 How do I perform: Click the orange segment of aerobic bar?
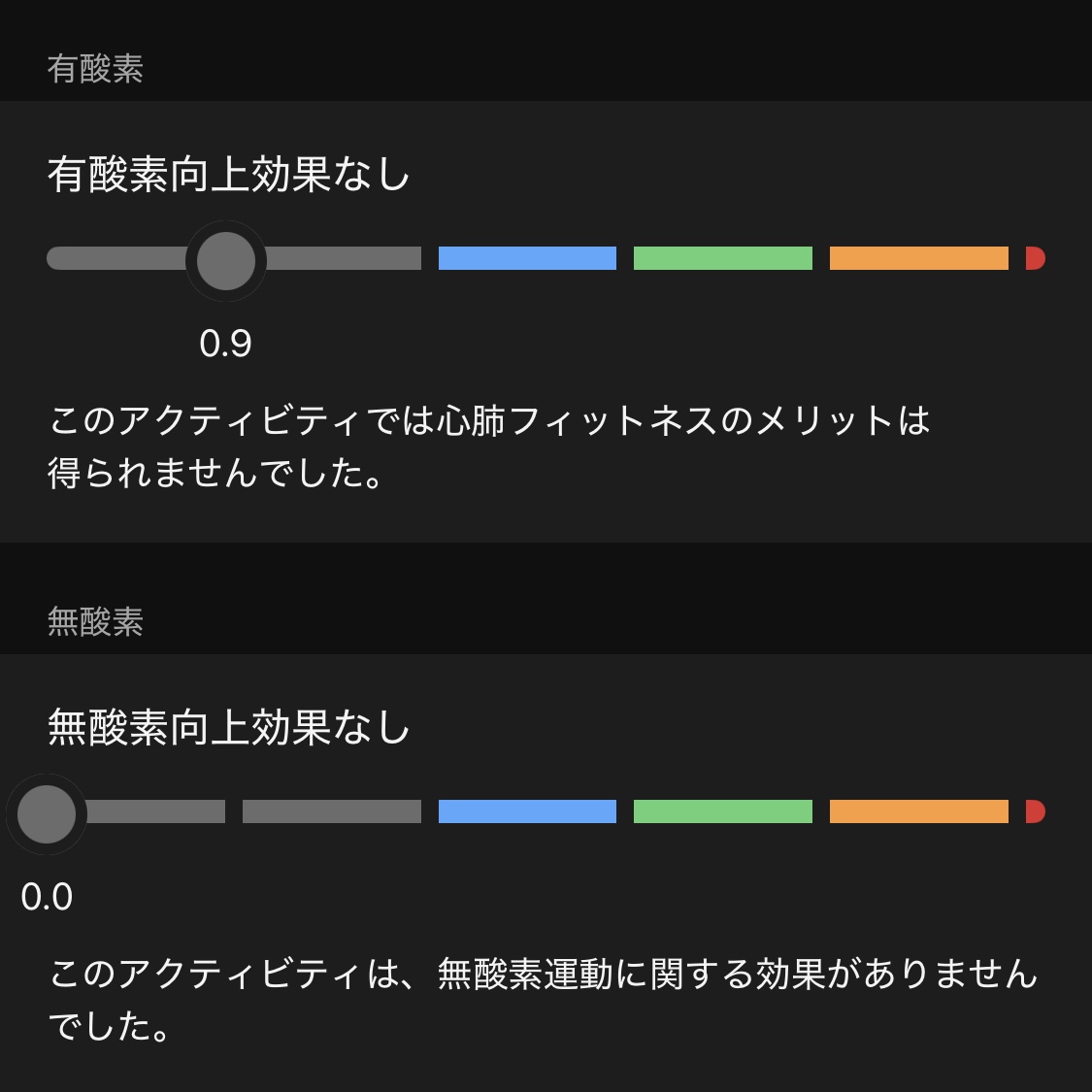coord(918,257)
